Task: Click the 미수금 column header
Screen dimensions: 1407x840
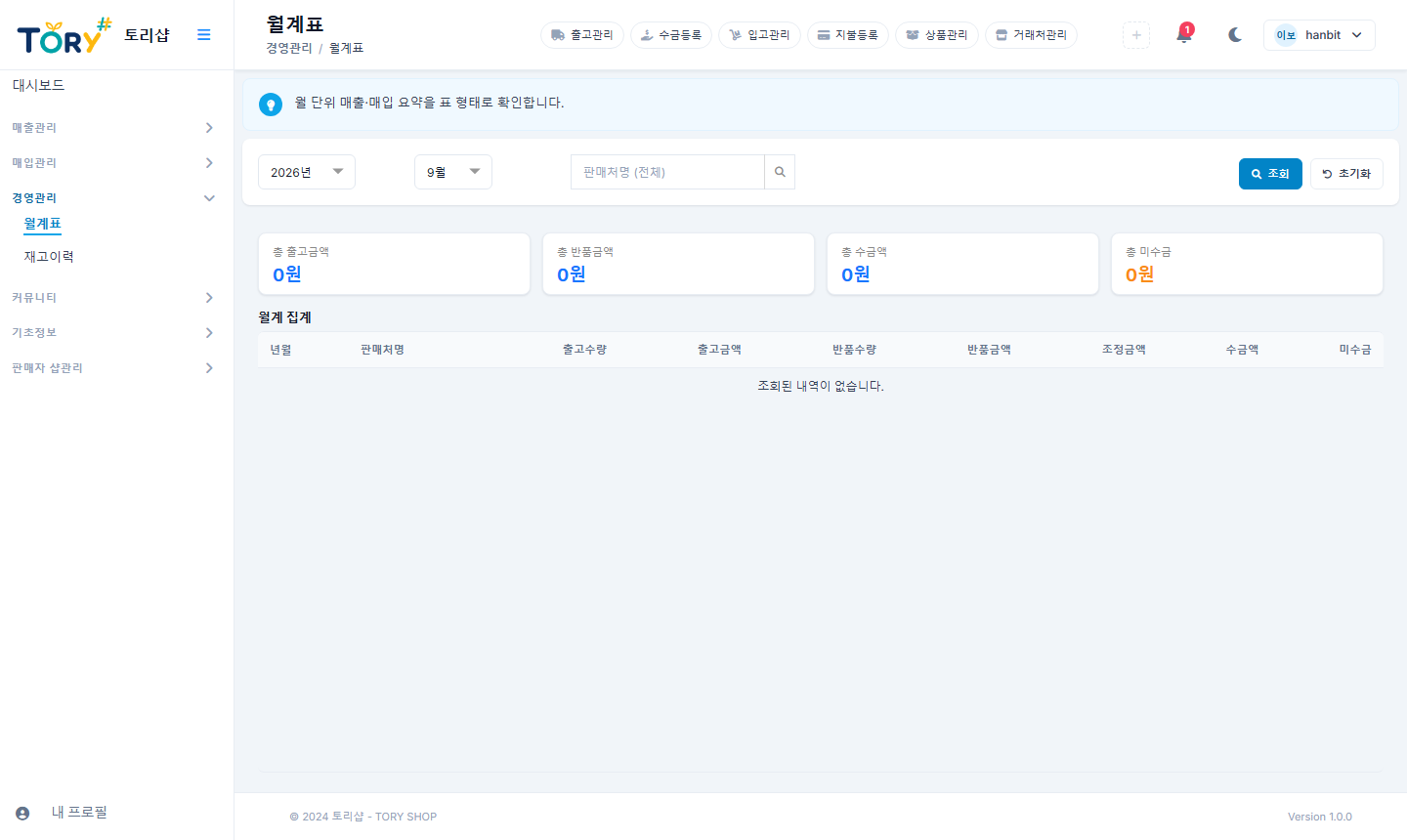Action: [1355, 350]
